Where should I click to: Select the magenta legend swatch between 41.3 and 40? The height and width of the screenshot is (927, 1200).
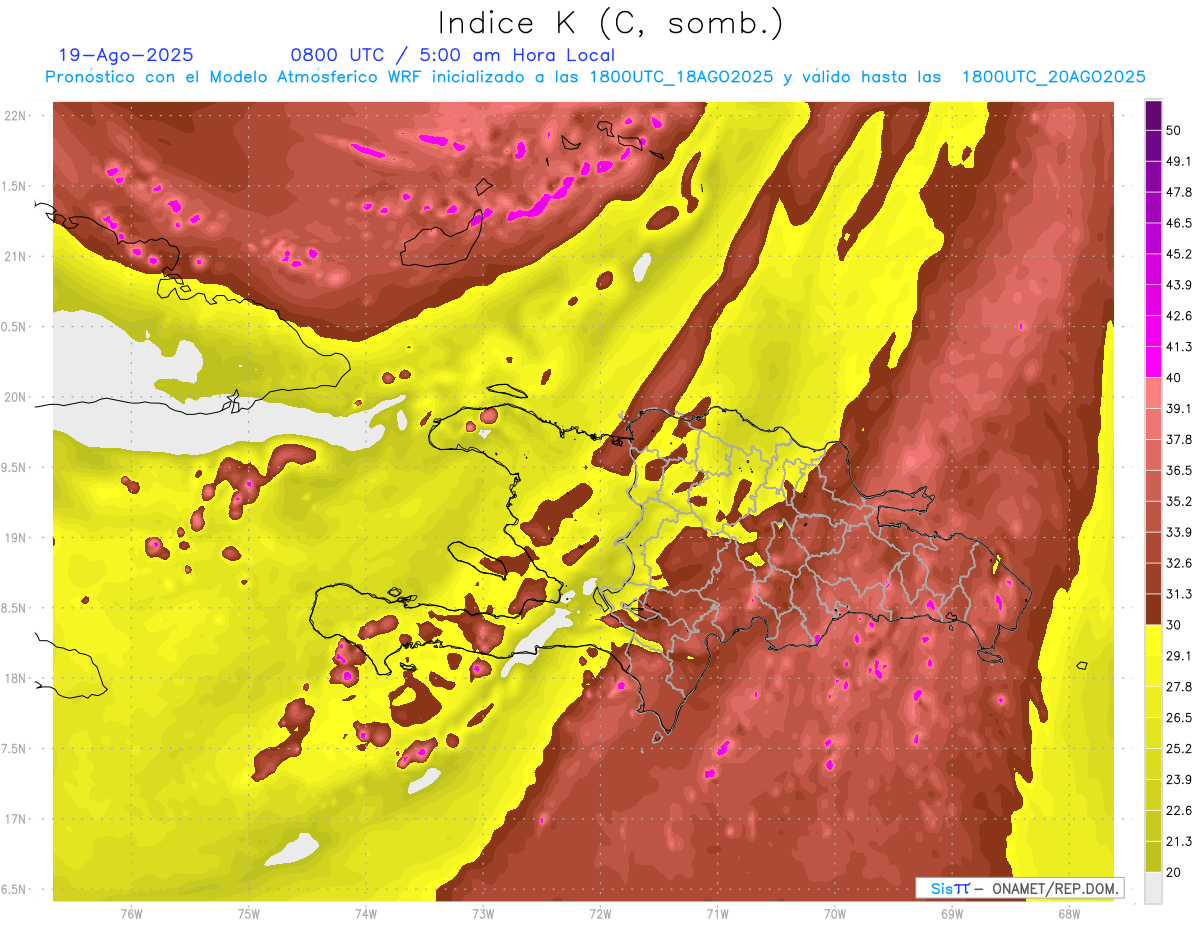pos(1153,363)
